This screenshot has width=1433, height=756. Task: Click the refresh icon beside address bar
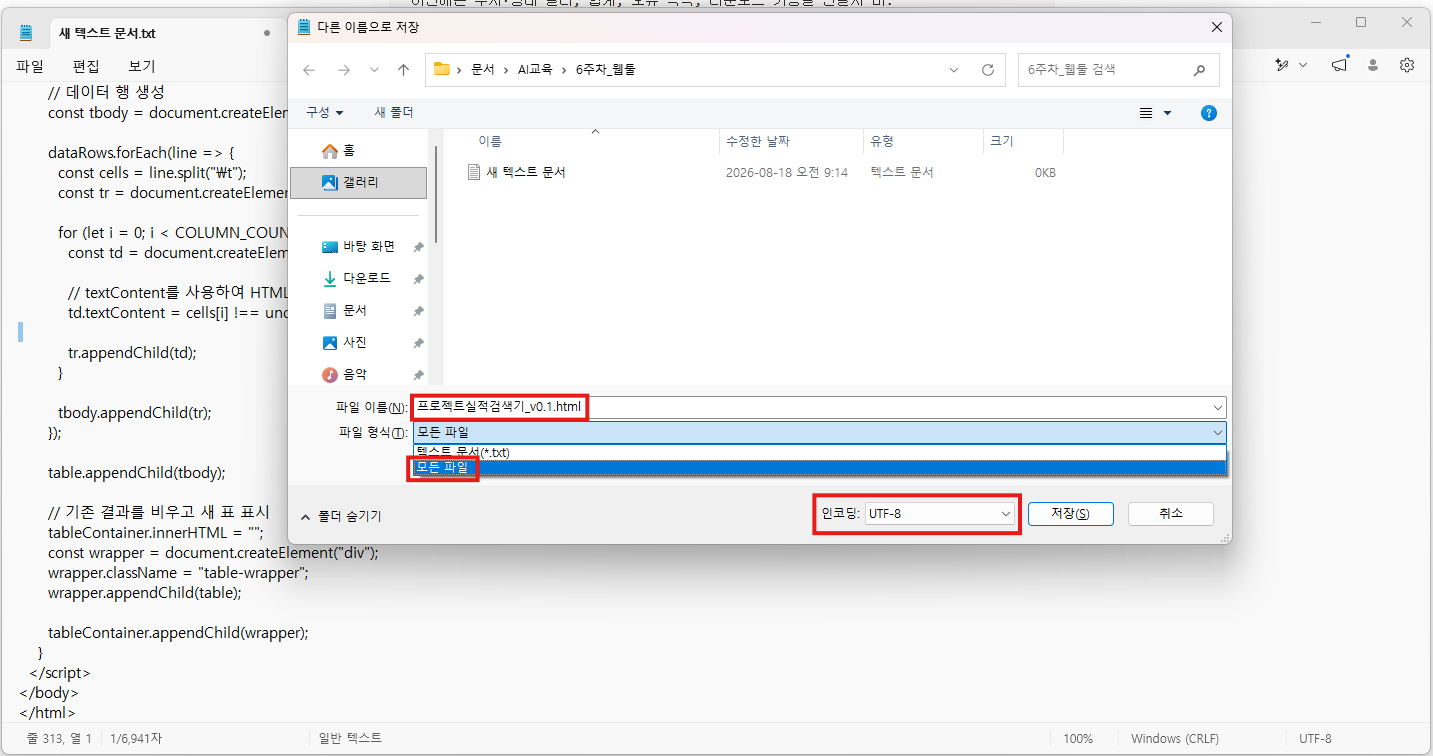(x=988, y=70)
